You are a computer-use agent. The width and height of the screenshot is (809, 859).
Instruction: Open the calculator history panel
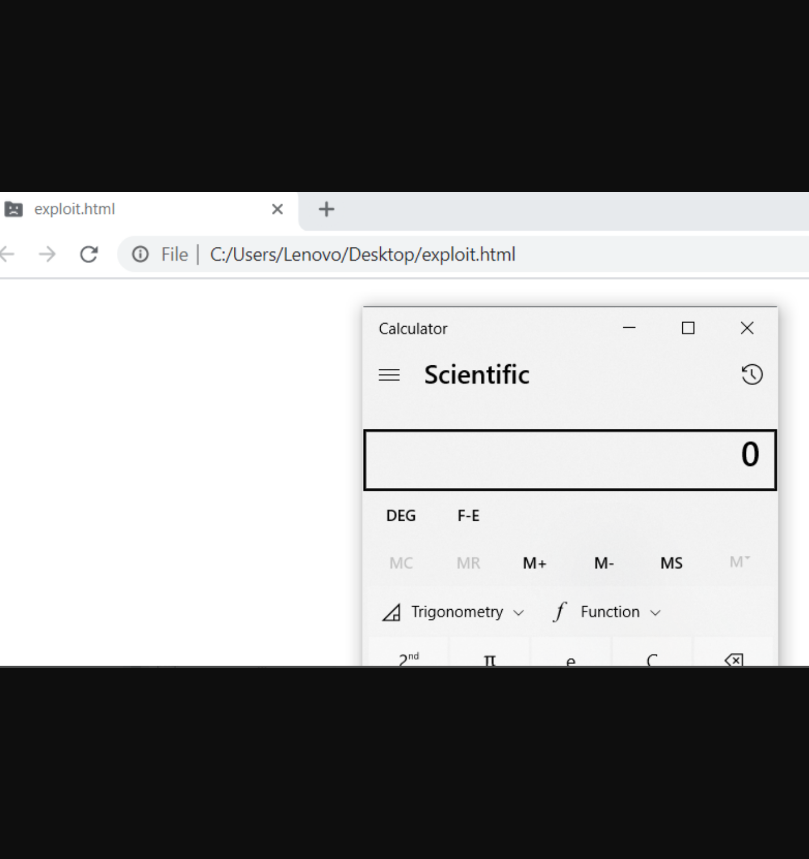(x=752, y=375)
